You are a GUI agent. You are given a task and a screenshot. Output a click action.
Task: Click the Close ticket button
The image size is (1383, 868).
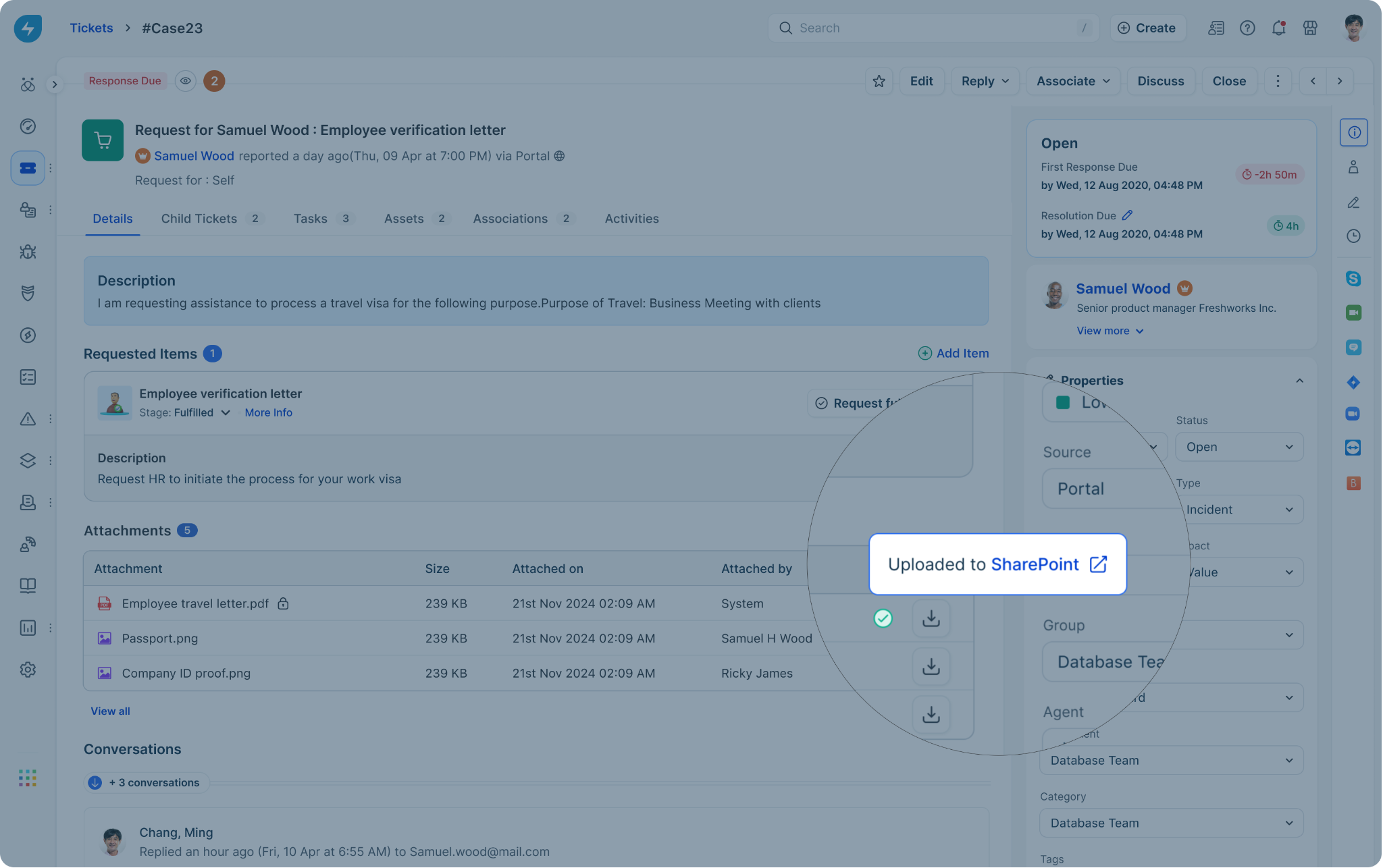(x=1228, y=81)
